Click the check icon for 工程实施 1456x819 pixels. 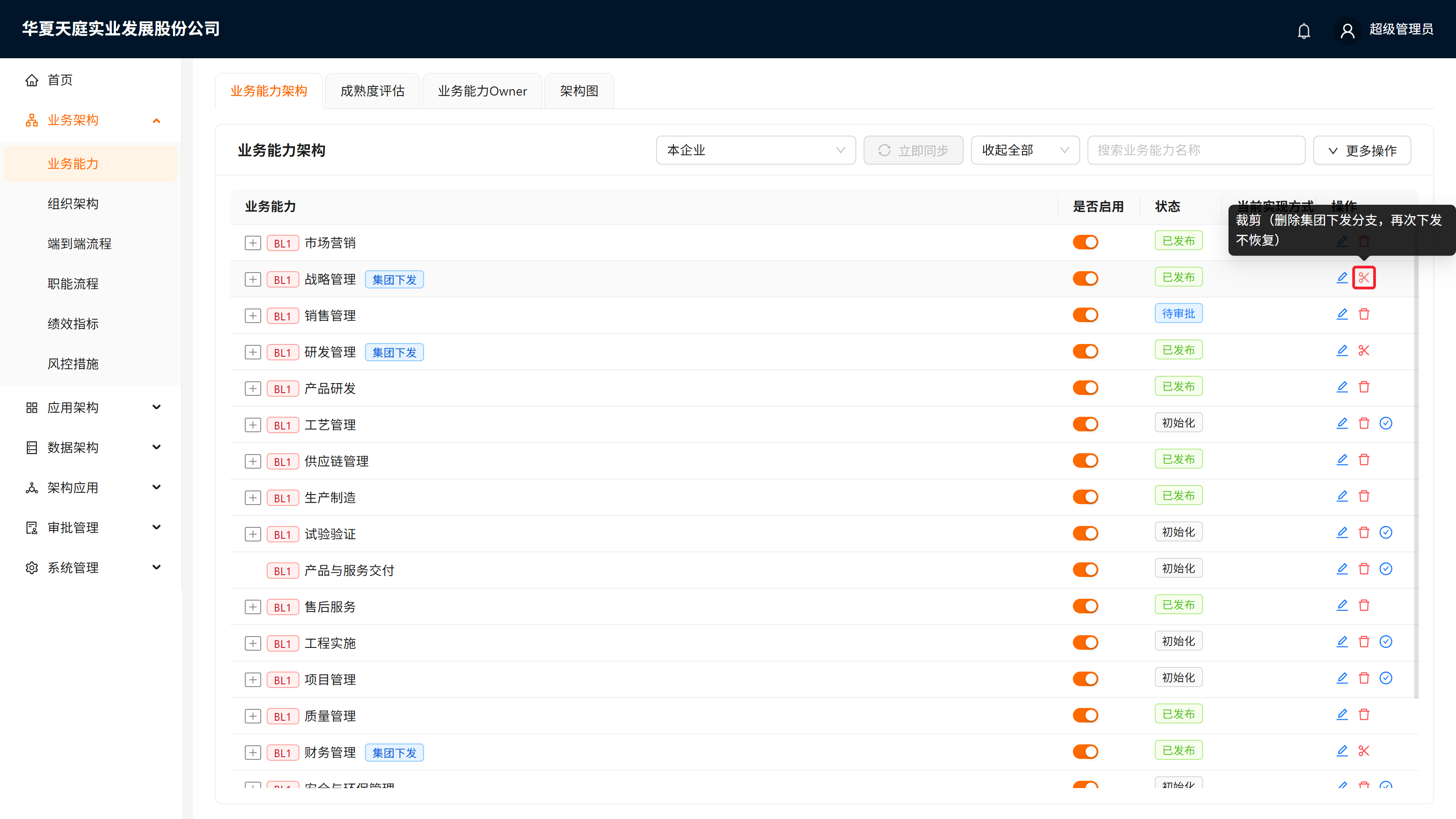click(x=1385, y=642)
